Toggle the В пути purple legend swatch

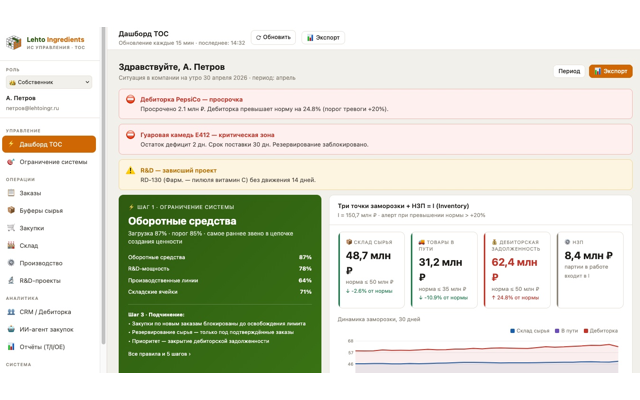557,331
